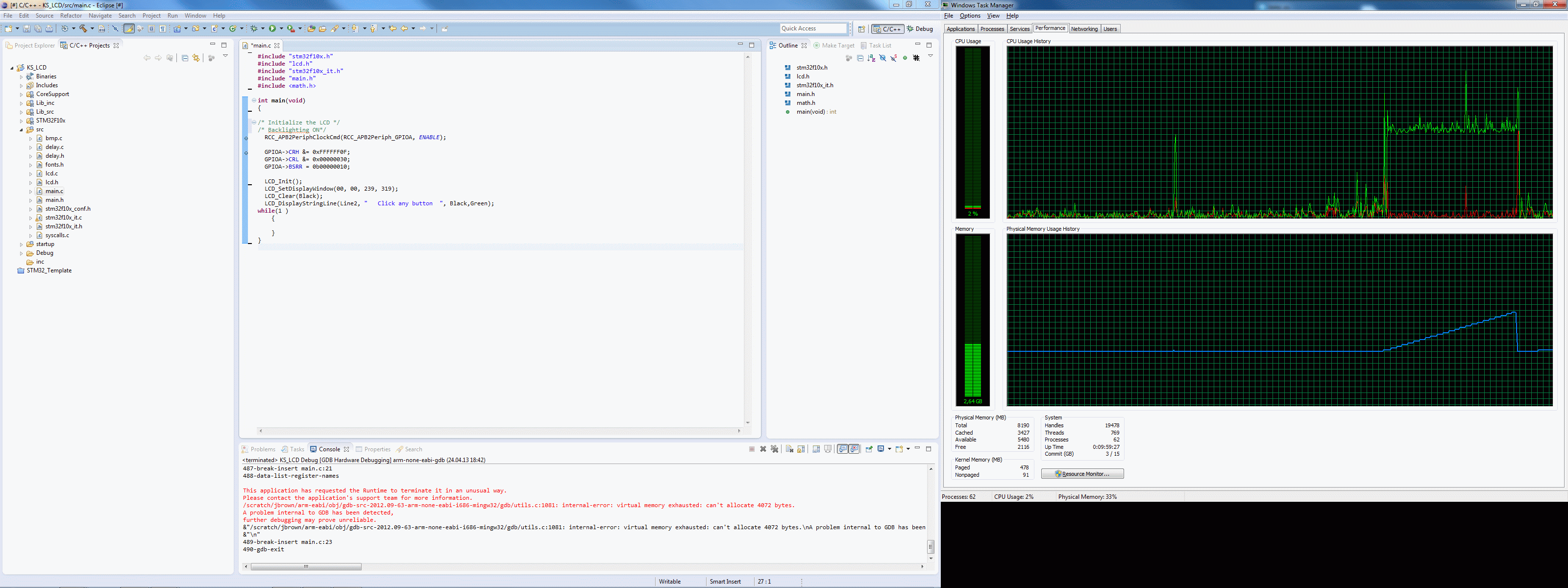Screen dimensions: 1568x588
Task: Toggle Hide Static Members in Outline
Action: [894, 58]
